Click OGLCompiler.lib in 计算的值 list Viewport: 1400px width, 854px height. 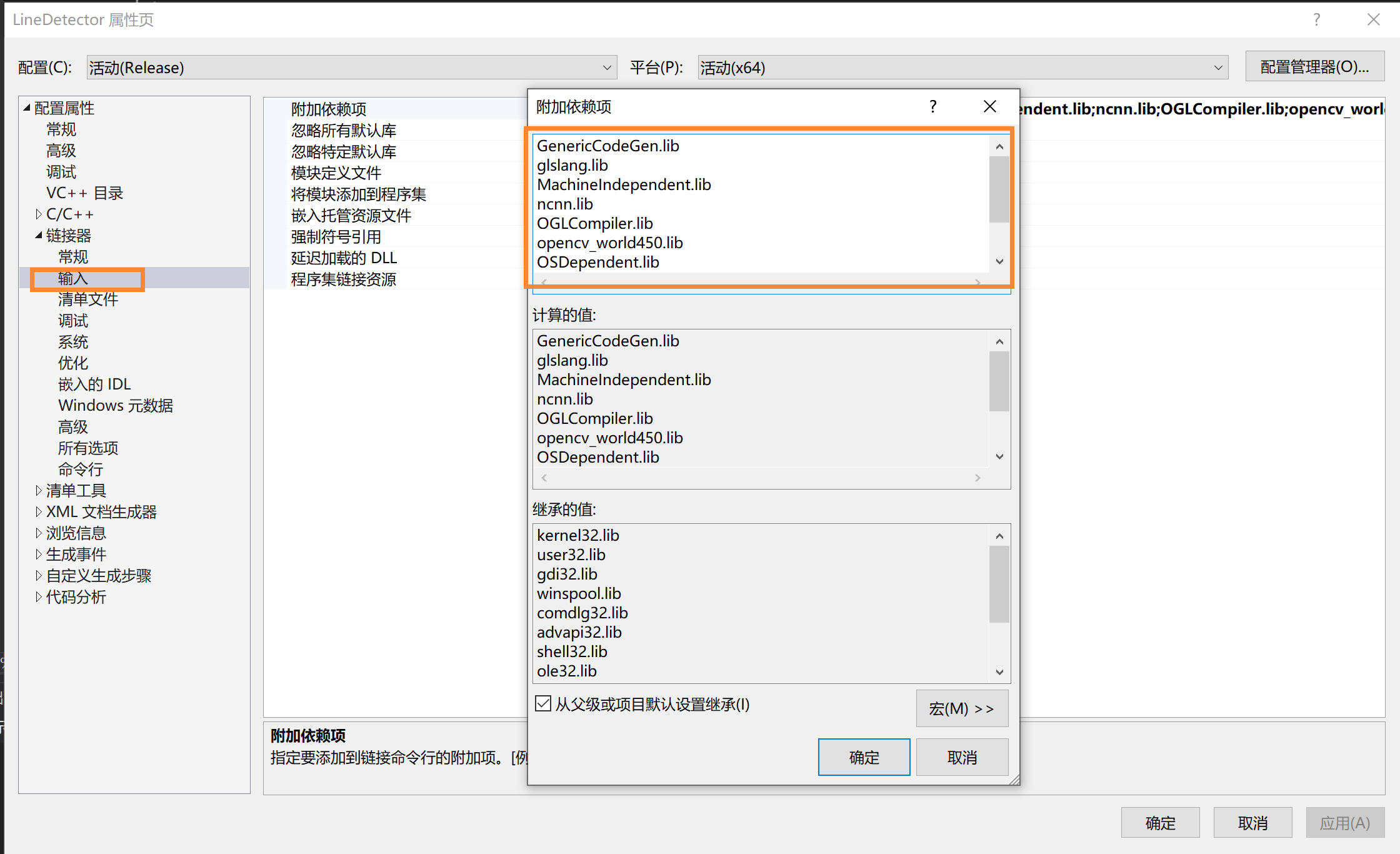[594, 418]
